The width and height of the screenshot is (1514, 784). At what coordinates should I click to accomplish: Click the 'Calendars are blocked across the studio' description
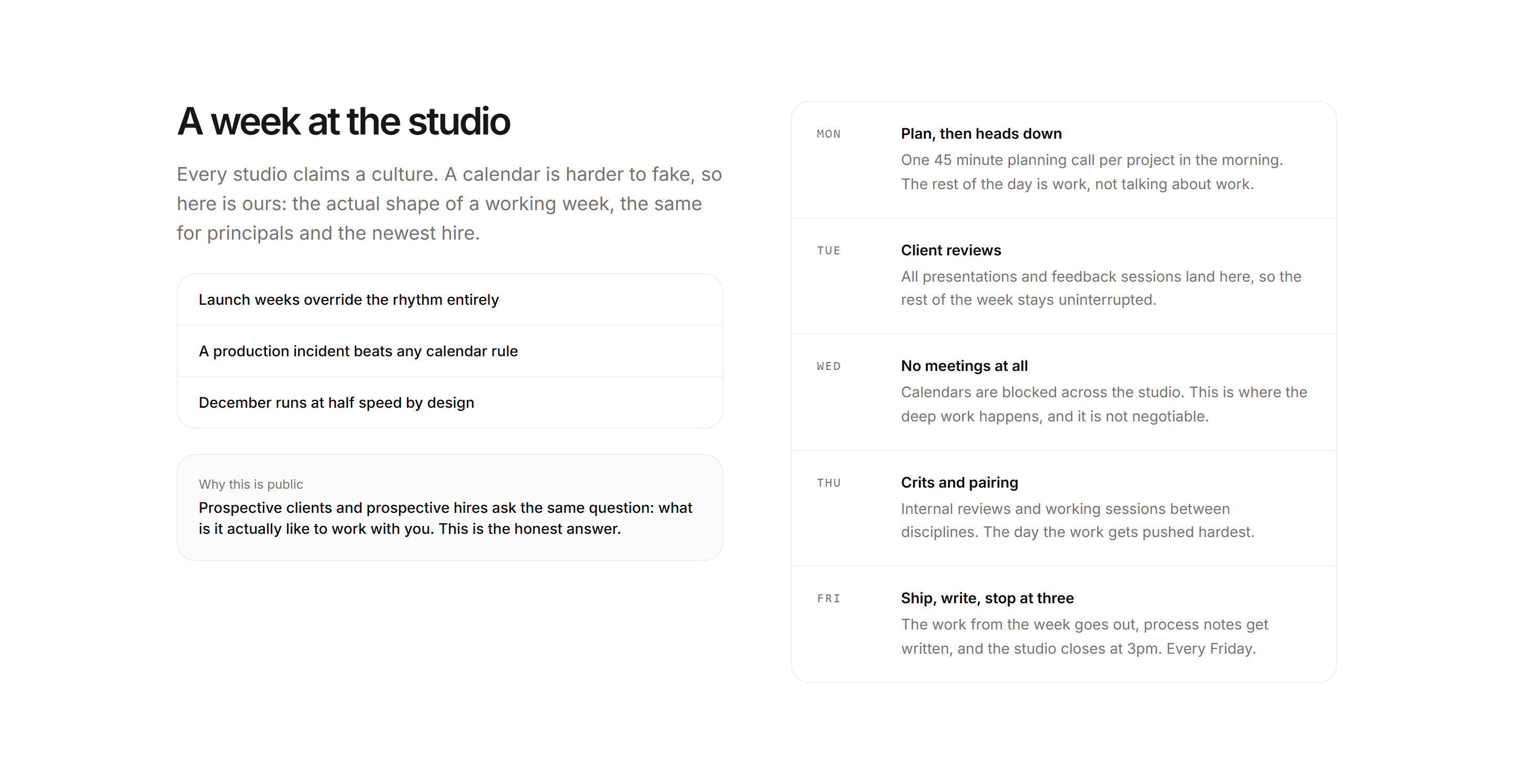[x=1104, y=404]
